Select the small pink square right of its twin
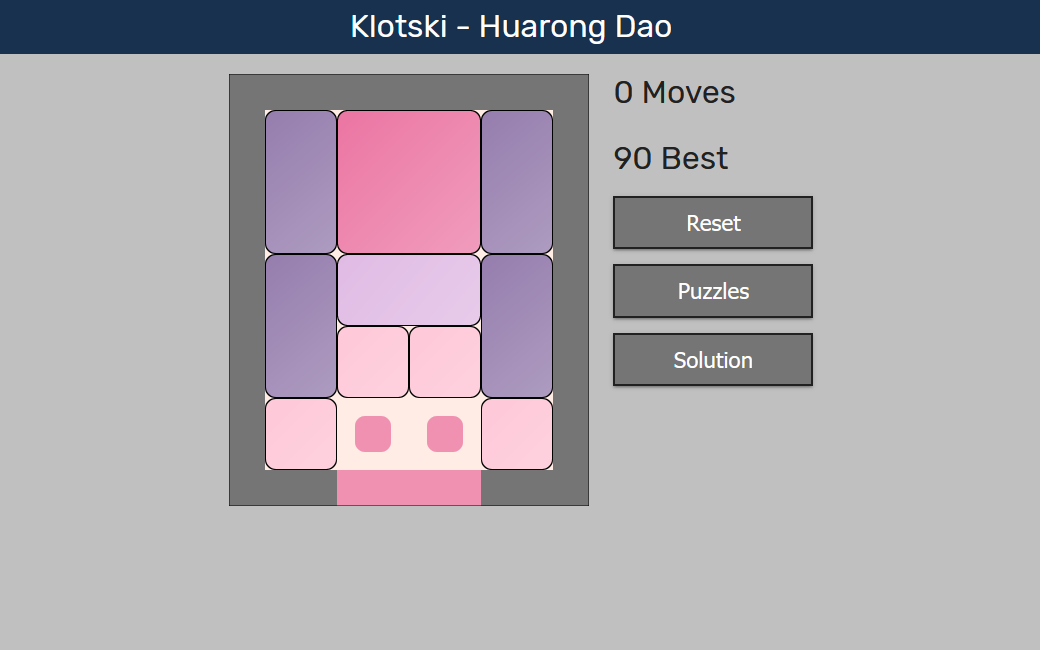Viewport: 1040px width, 650px height. point(444,361)
